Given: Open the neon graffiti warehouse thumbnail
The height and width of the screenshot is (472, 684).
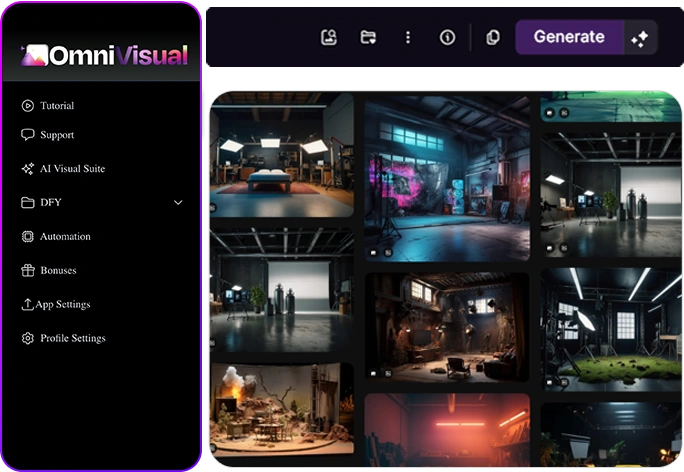Looking at the screenshot, I should 447,178.
